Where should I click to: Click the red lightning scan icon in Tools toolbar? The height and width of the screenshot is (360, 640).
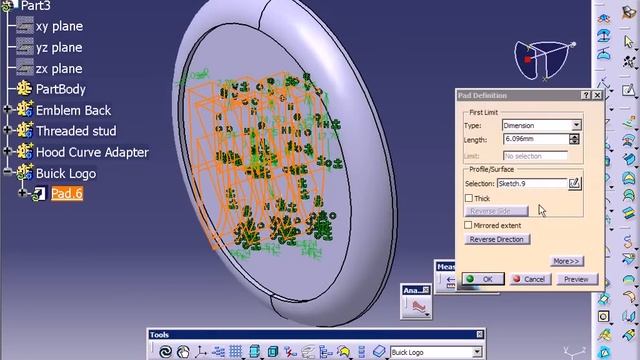[x=290, y=351]
